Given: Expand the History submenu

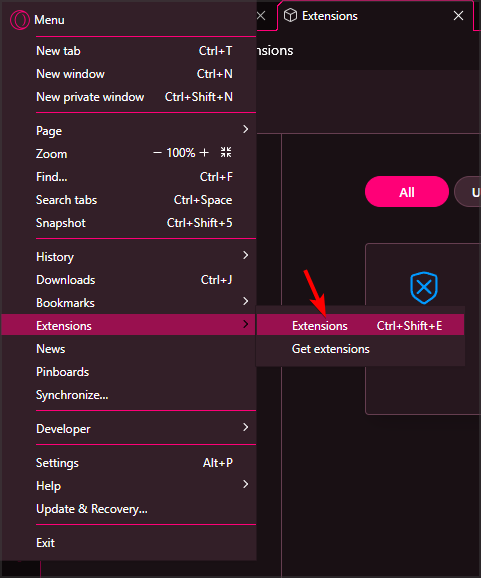Looking at the screenshot, I should click(x=245, y=255).
